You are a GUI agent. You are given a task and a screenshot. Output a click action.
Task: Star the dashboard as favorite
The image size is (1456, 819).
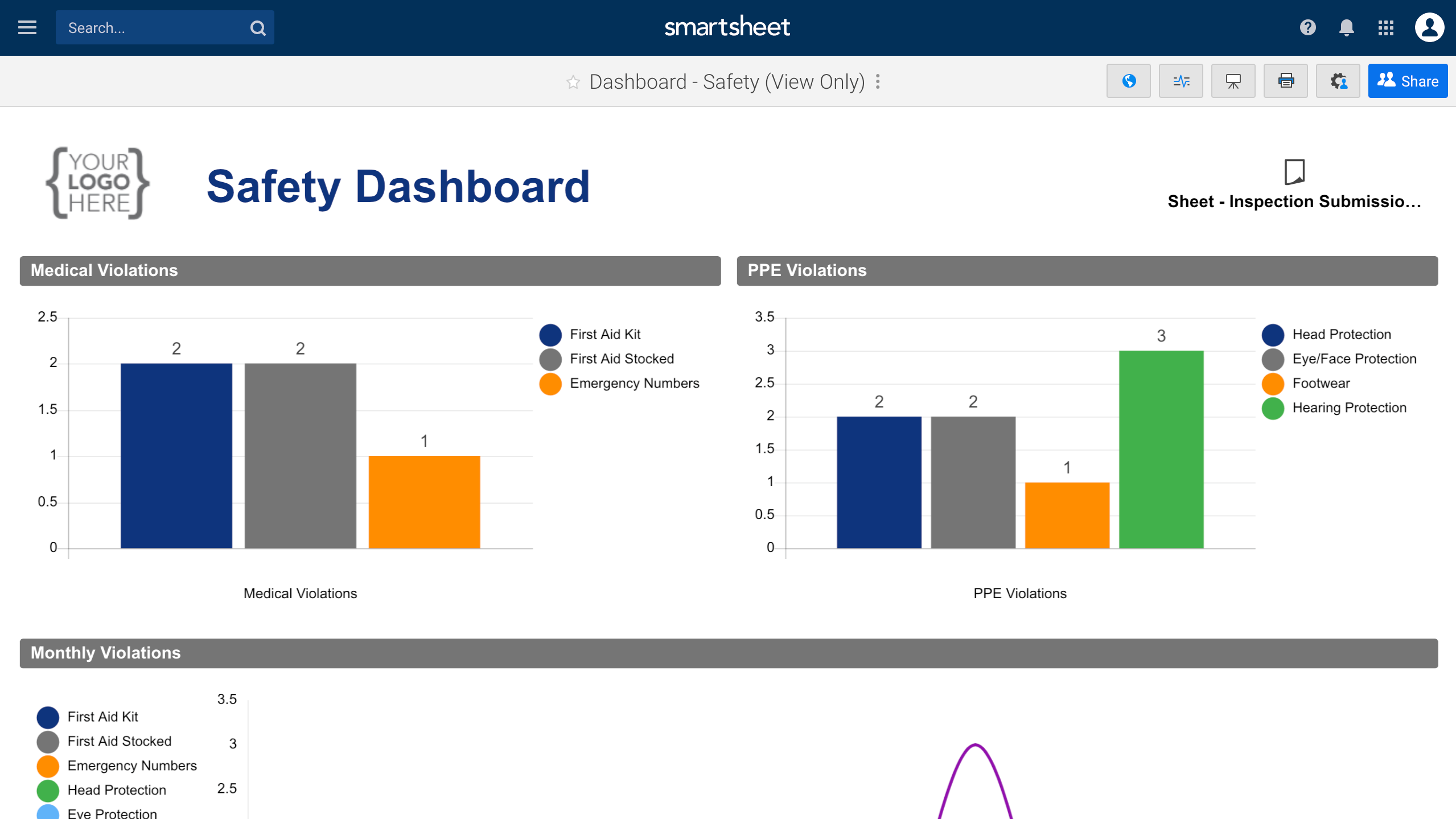point(573,83)
